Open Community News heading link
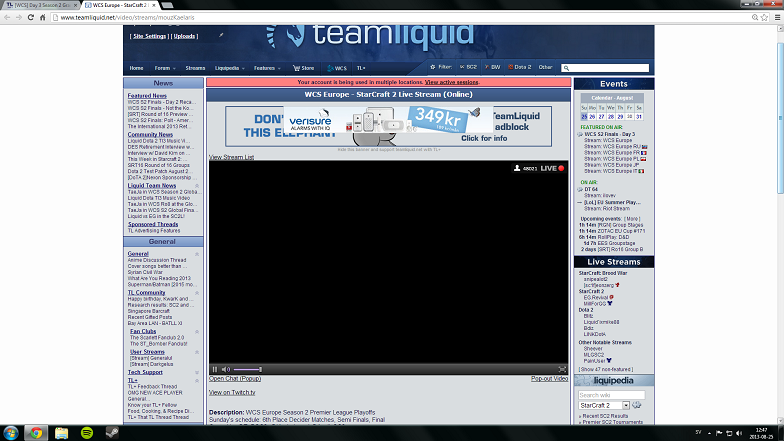Screen dimensions: 784x441 (150, 134)
